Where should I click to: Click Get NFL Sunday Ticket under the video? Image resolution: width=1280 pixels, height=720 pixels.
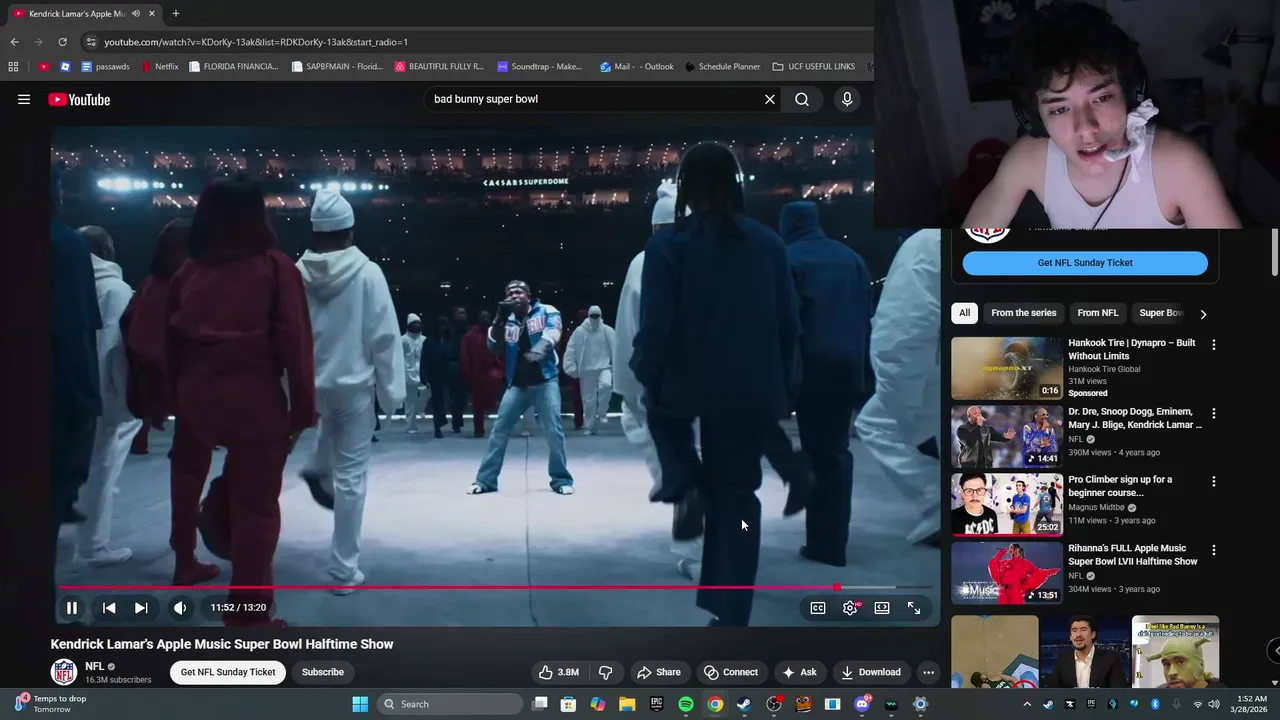click(x=228, y=672)
